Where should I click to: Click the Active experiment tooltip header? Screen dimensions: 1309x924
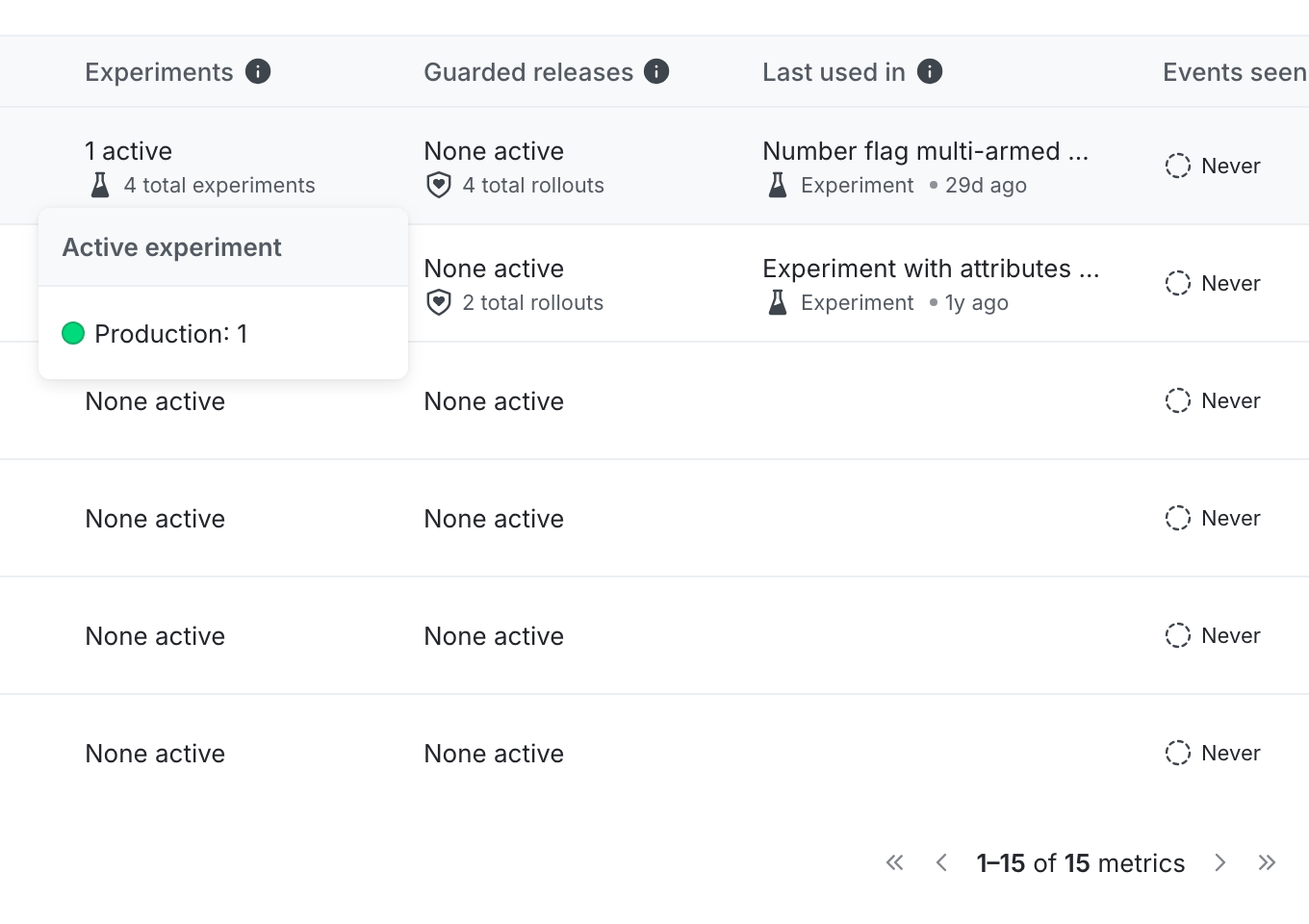click(x=171, y=247)
